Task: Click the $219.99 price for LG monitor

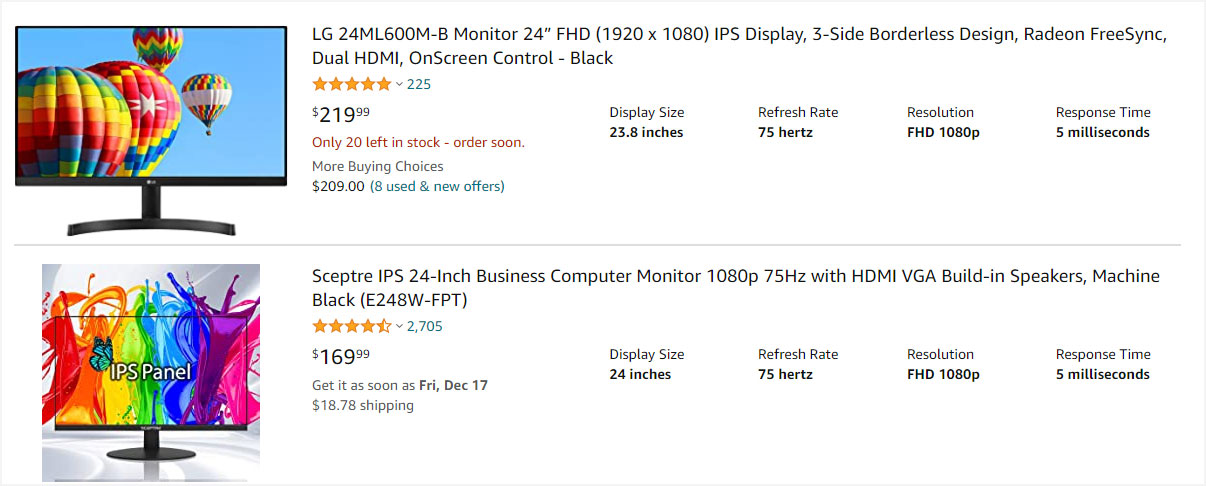Action: click(341, 114)
